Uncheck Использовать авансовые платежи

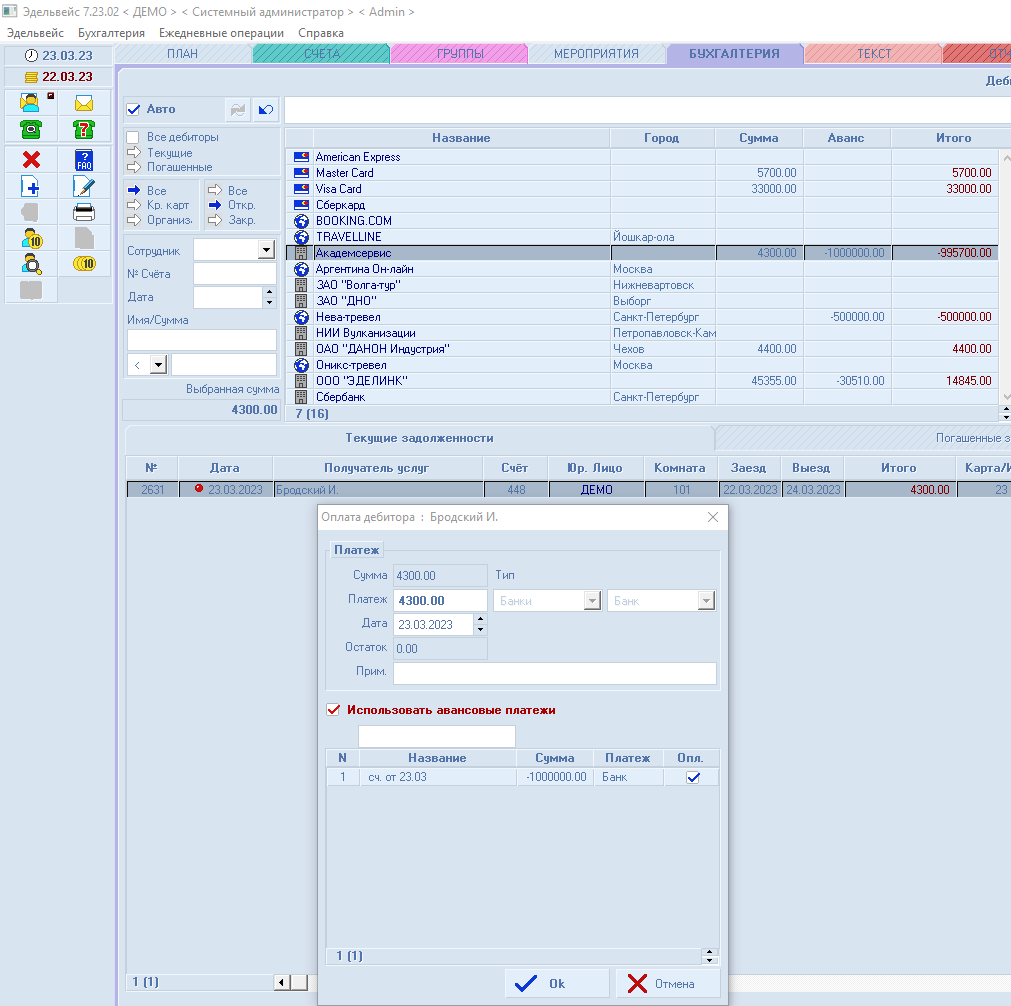[x=334, y=710]
